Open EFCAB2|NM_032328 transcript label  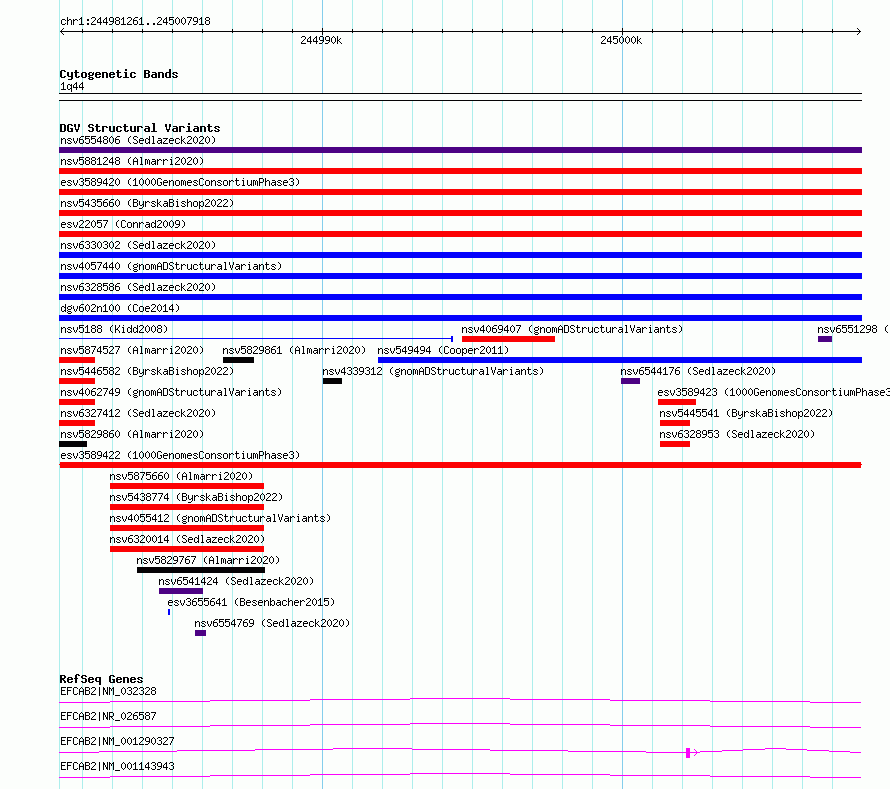pyautogui.click(x=108, y=691)
